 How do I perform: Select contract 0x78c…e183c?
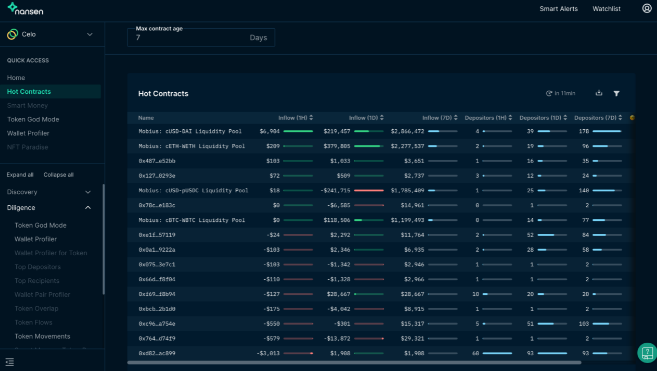point(157,205)
